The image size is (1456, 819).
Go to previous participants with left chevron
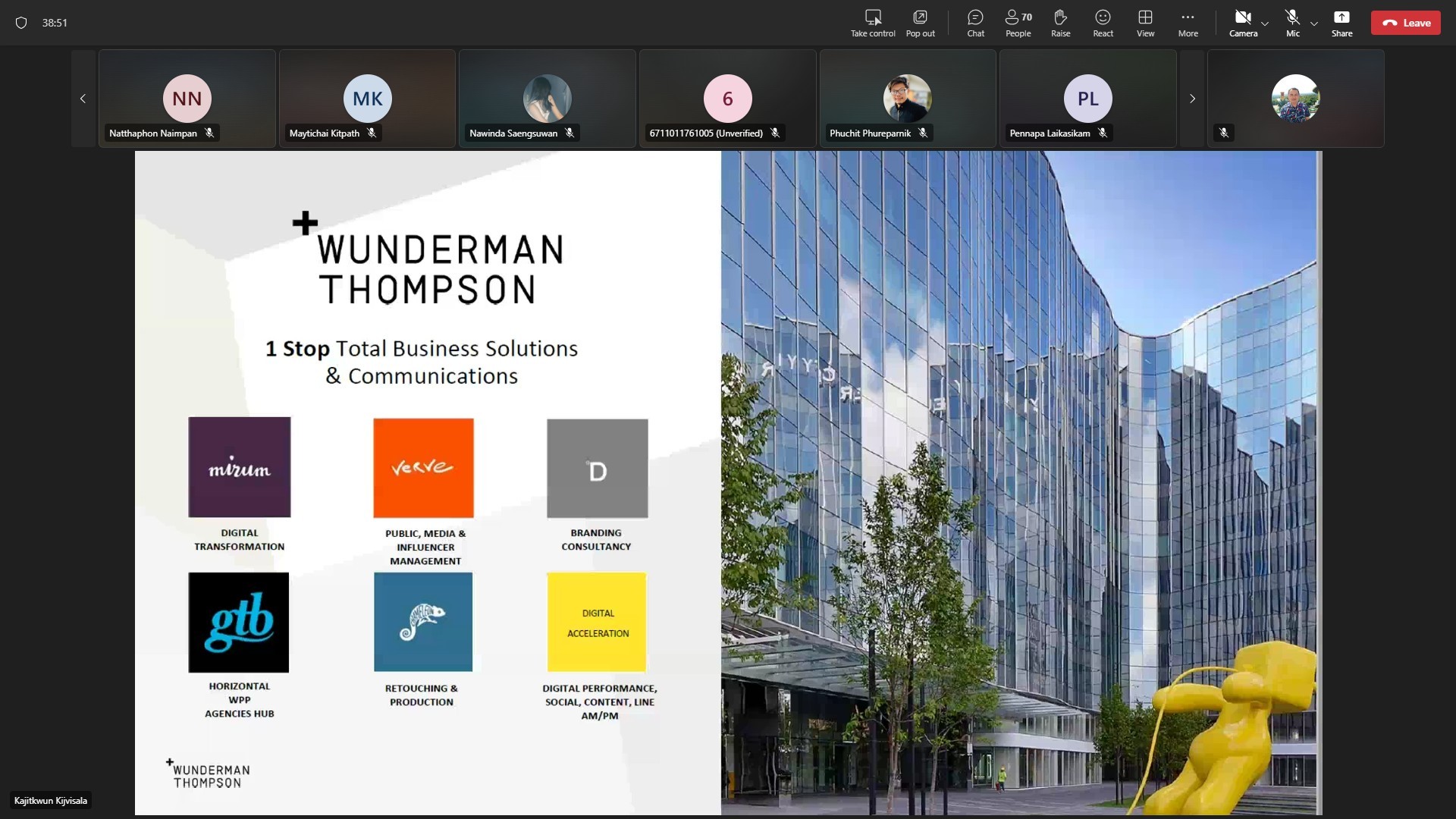[x=83, y=99]
